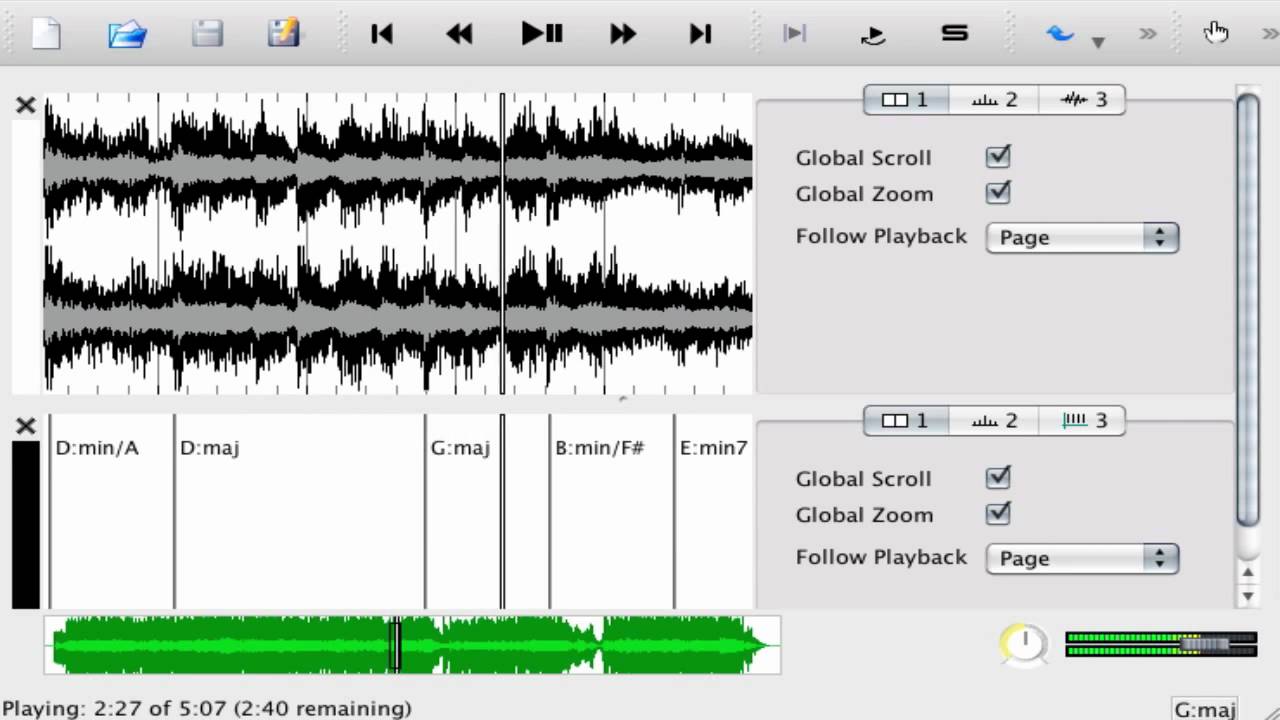Rewind to the start of the audio

click(x=381, y=34)
